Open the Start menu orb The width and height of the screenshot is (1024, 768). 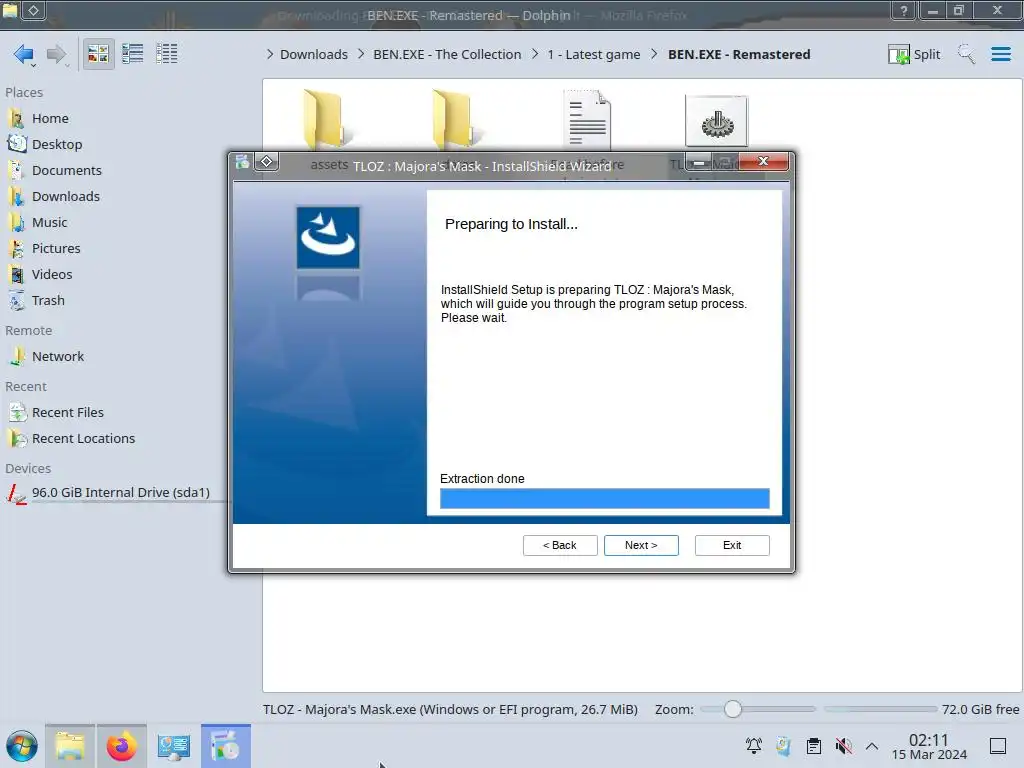(22, 746)
